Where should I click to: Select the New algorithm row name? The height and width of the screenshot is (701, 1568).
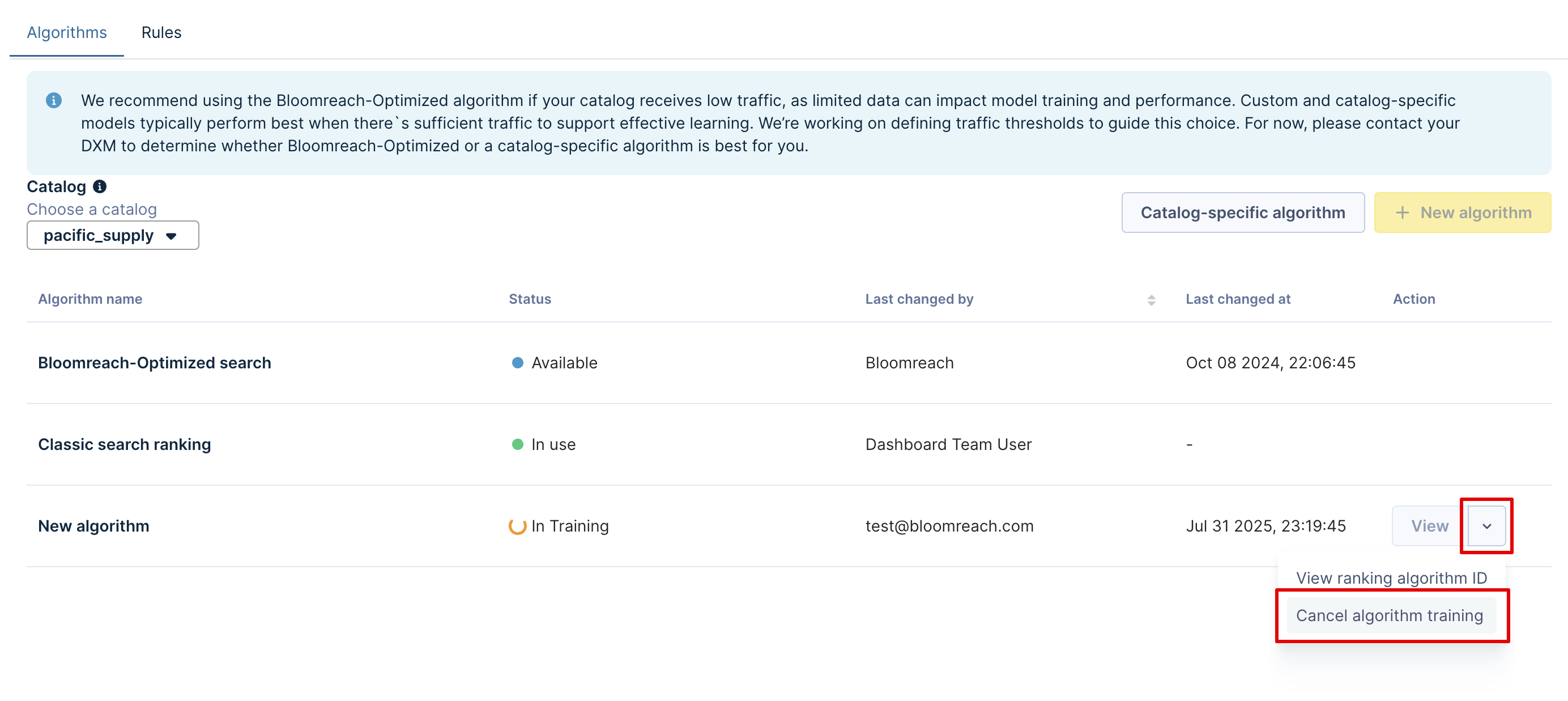(93, 525)
